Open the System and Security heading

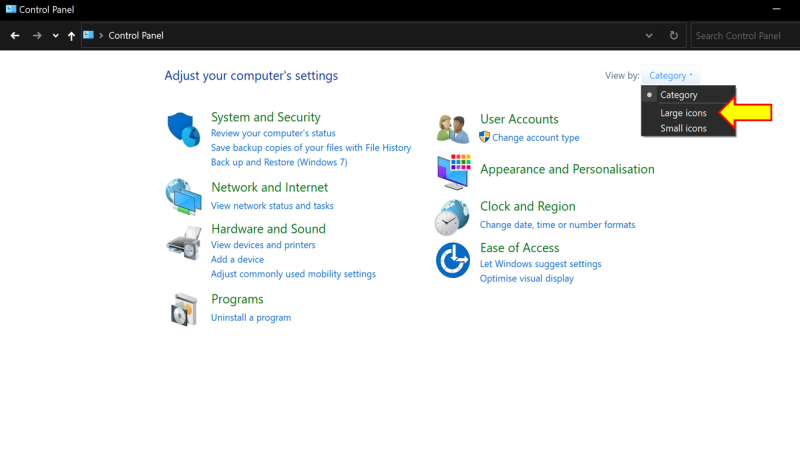266,117
